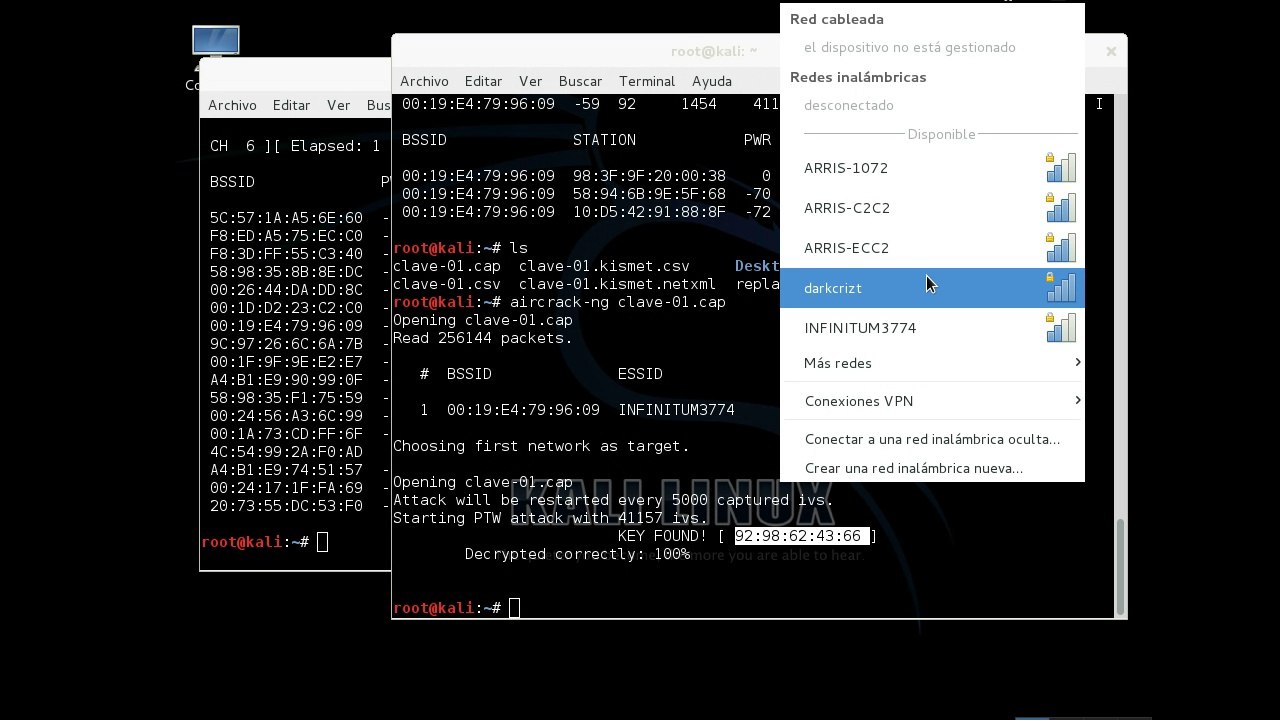Click station 98:3F:9F:20:00:38 in front terminal

tap(649, 176)
